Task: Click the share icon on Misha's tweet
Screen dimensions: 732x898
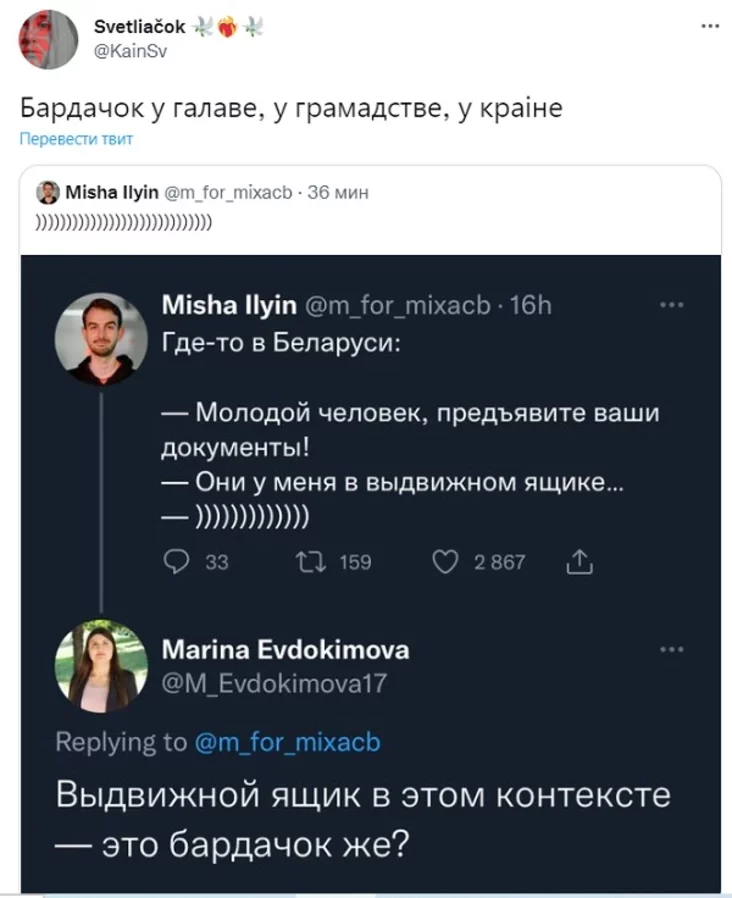Action: [579, 564]
